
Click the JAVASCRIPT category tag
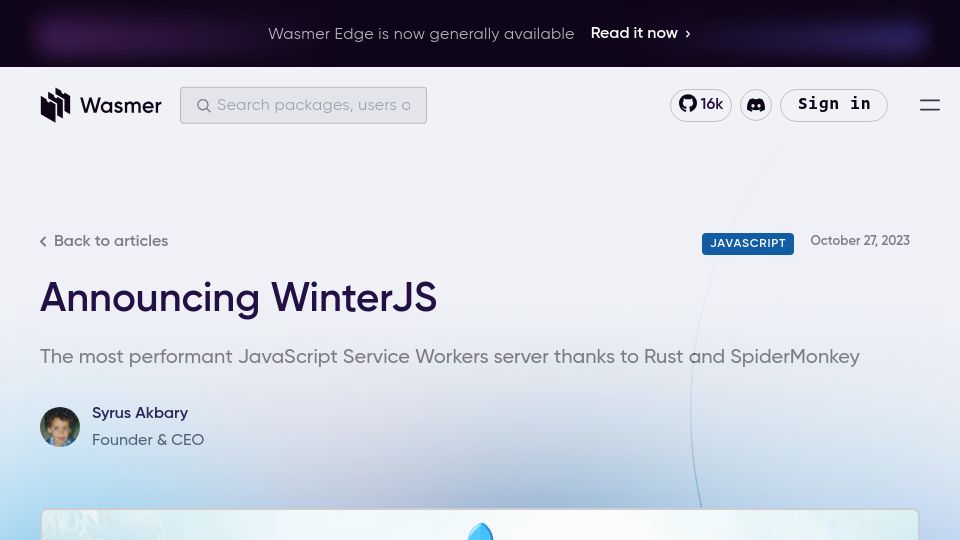[748, 244]
